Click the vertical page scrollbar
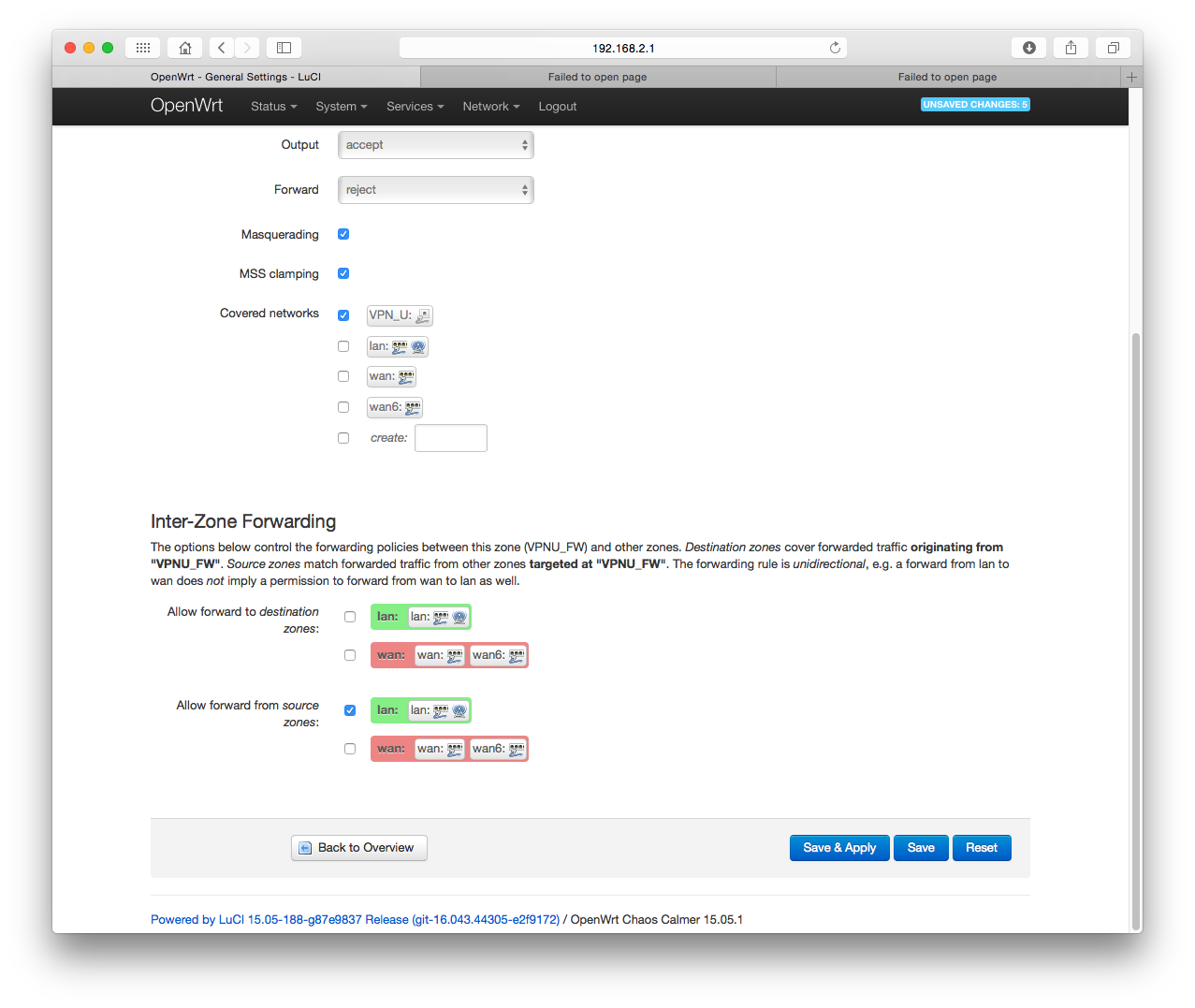Image resolution: width=1195 pixels, height=1008 pixels. (x=1136, y=631)
